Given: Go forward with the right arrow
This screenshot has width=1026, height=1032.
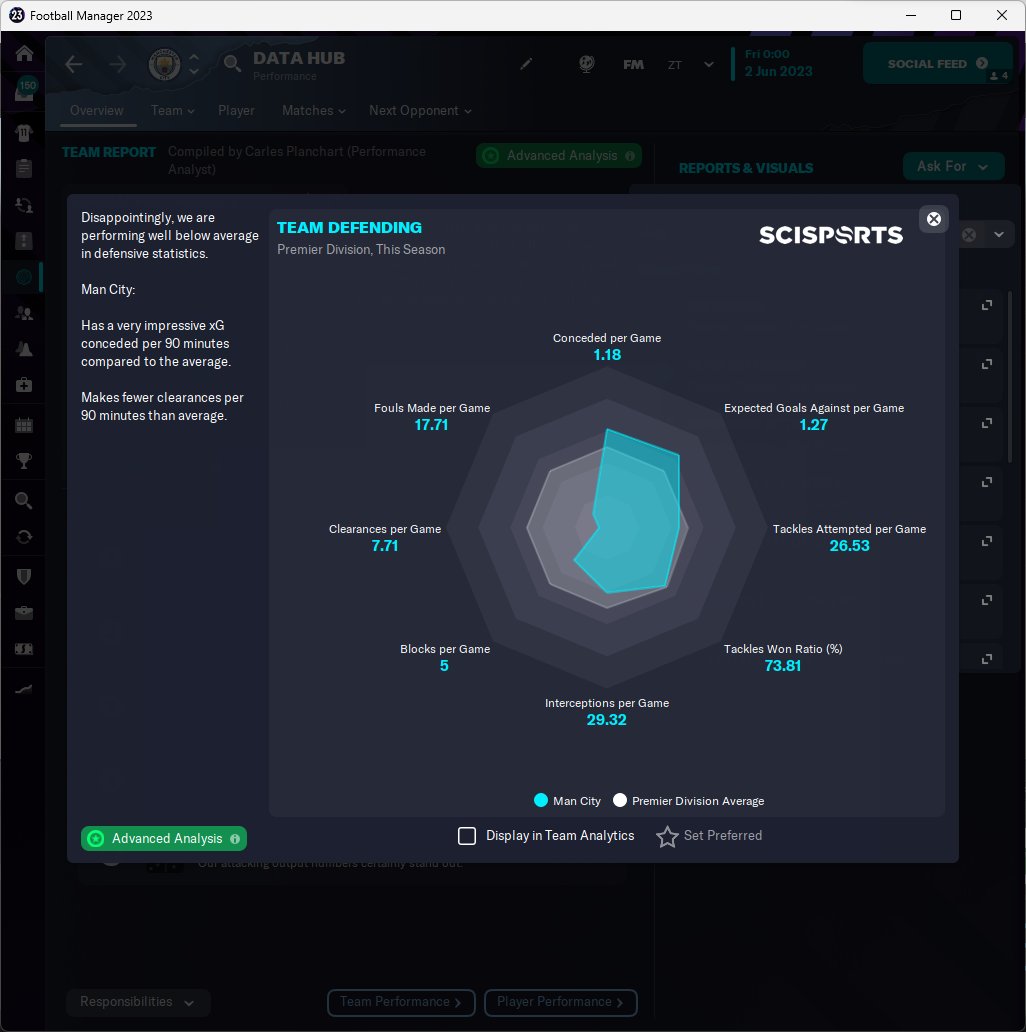Looking at the screenshot, I should point(118,64).
